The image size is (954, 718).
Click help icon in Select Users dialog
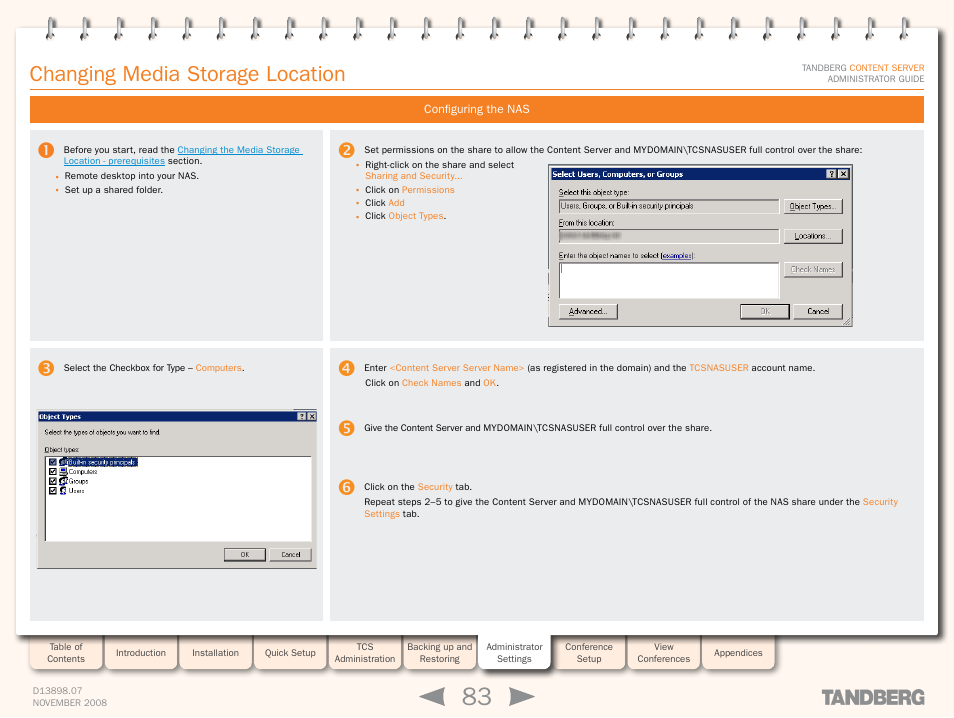tap(831, 174)
